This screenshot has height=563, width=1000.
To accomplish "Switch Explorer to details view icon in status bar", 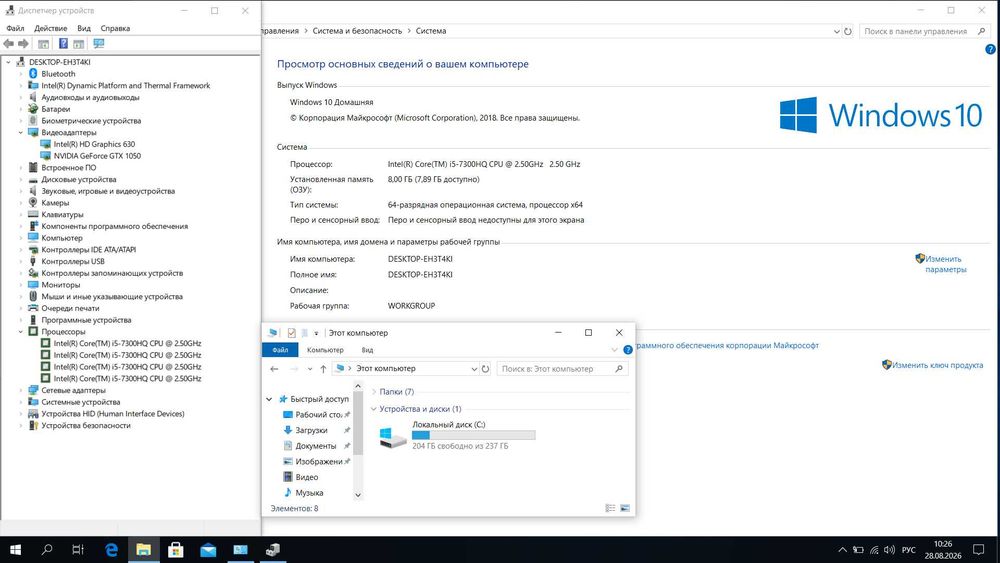I will pos(610,508).
